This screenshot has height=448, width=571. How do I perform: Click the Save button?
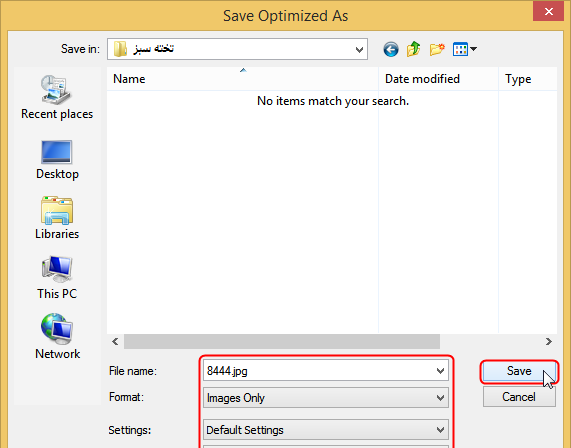click(x=519, y=371)
